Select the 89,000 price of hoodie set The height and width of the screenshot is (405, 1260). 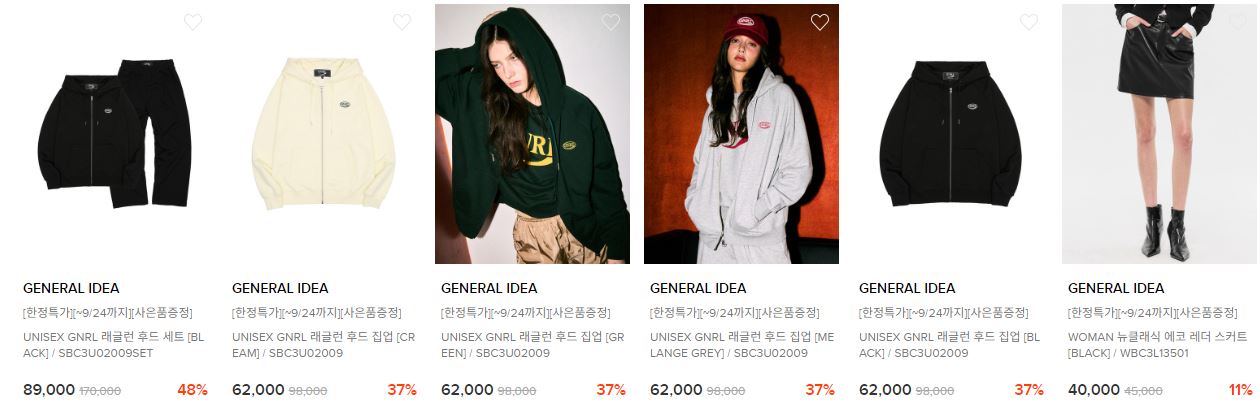pos(47,390)
